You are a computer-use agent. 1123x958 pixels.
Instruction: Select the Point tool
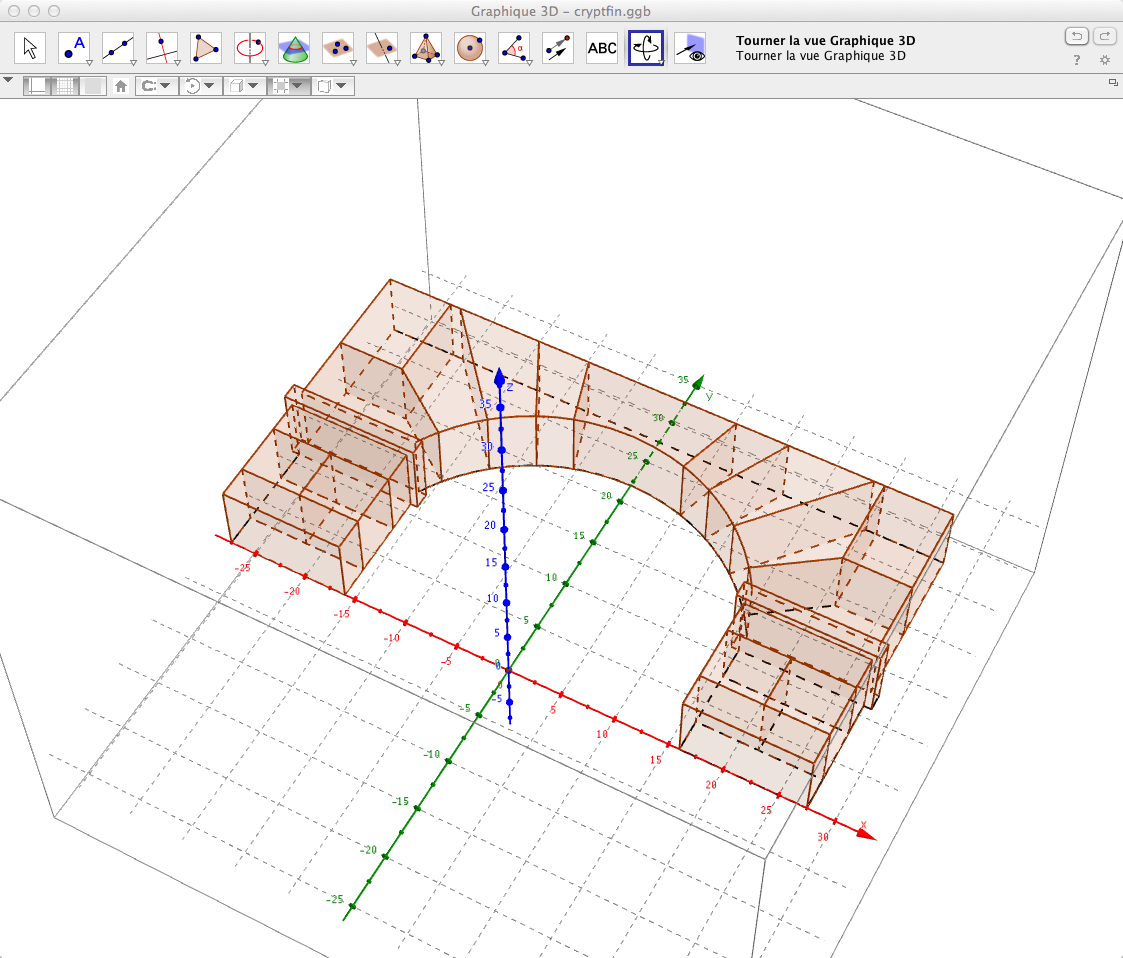coord(74,48)
